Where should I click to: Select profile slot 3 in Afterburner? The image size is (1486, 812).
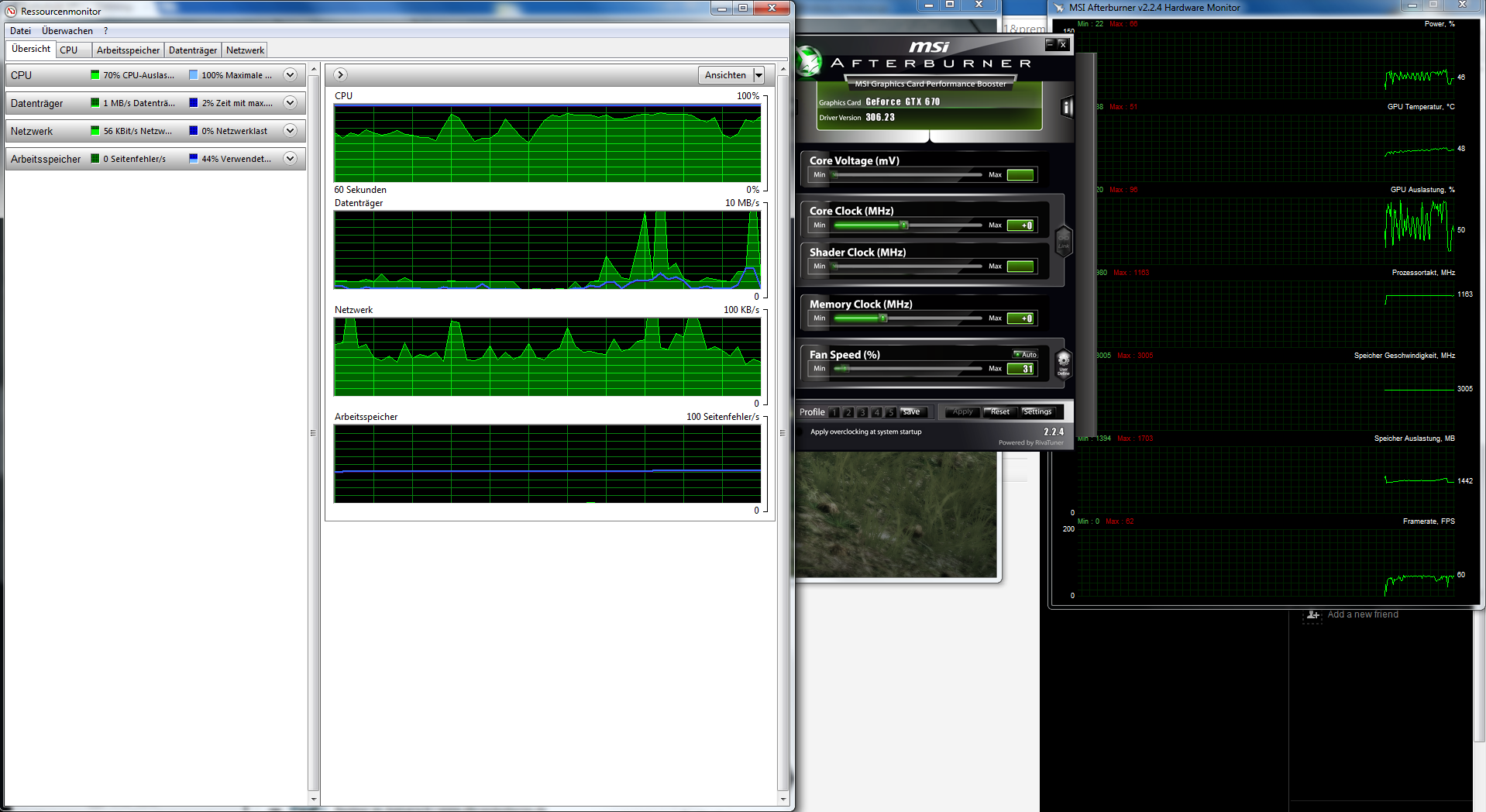(x=862, y=412)
